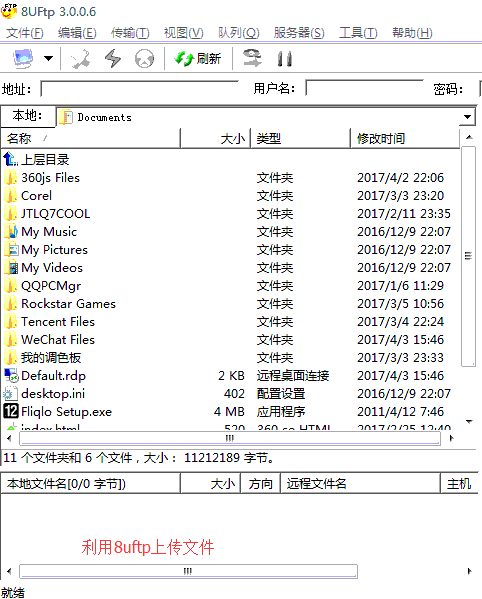Image resolution: width=482 pixels, height=599 pixels.
Task: Select the Tencent Files folder icon
Action: point(11,321)
